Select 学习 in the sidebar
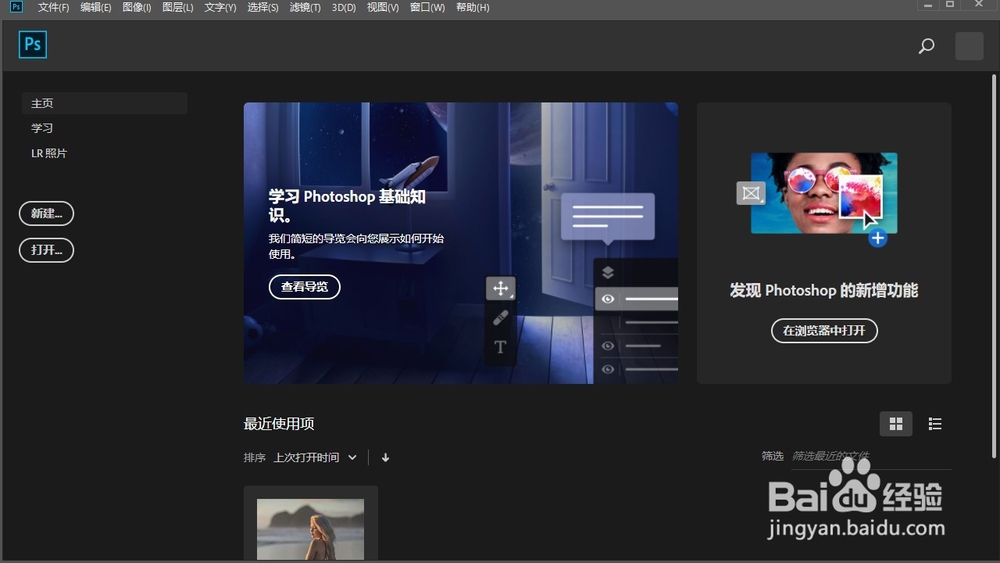 42,128
